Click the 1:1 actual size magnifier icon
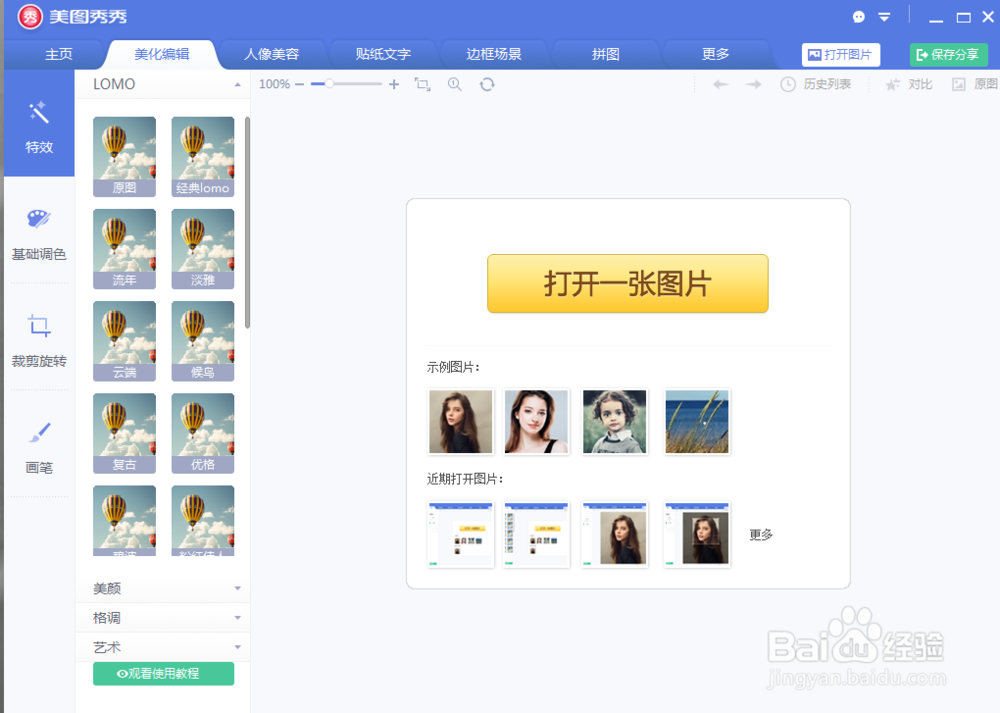This screenshot has width=1000, height=713. pyautogui.click(x=455, y=85)
